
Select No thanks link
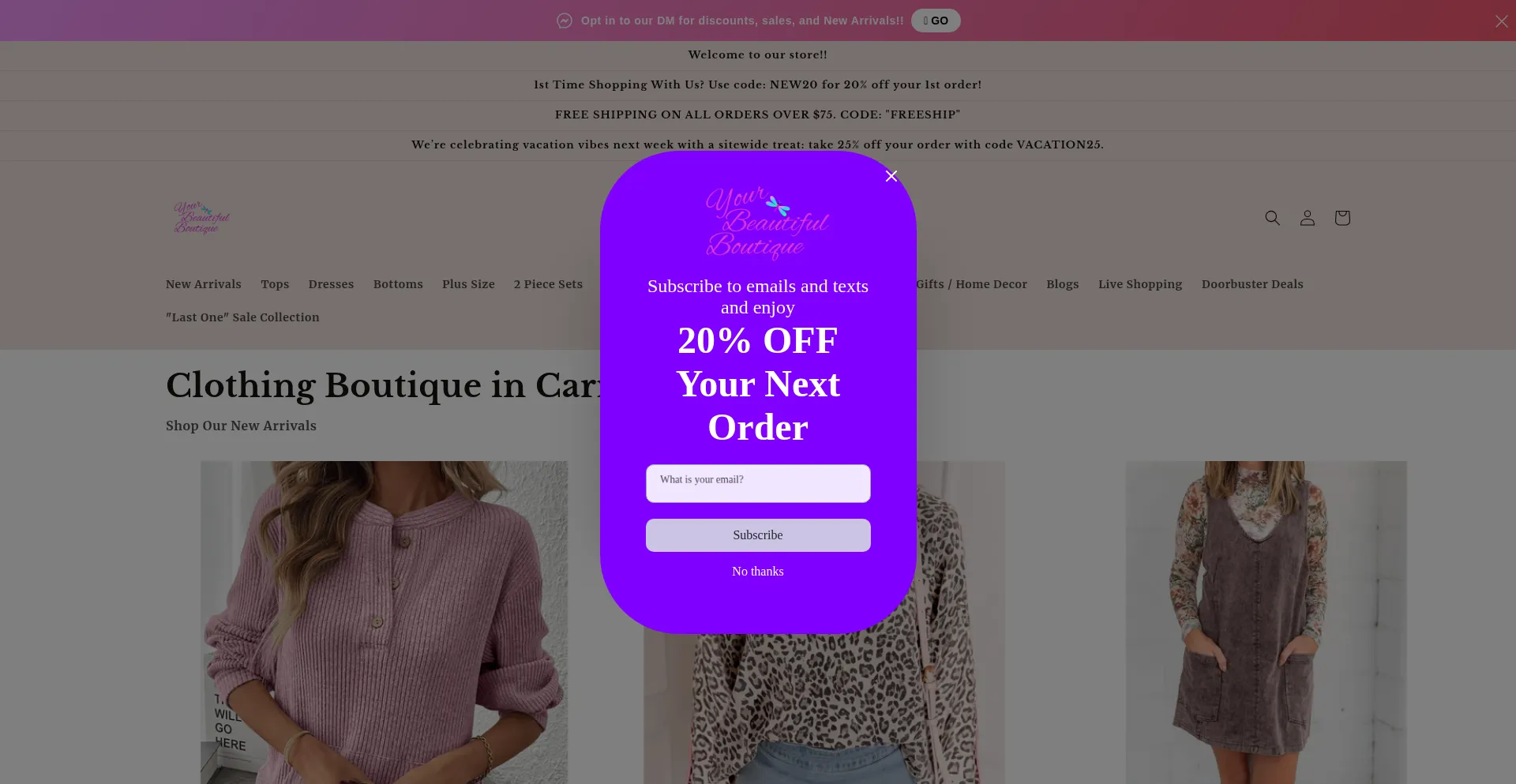[x=758, y=572]
